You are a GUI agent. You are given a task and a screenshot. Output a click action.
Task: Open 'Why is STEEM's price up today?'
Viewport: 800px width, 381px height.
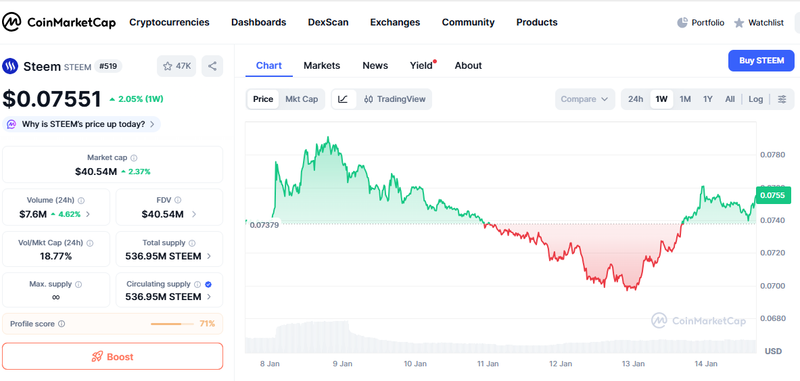click(82, 124)
